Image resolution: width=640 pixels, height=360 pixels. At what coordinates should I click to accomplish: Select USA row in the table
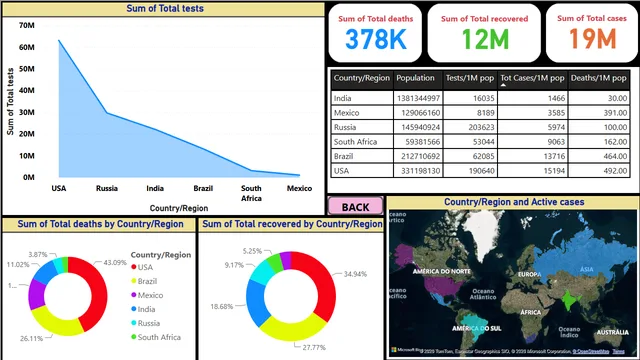[480, 171]
